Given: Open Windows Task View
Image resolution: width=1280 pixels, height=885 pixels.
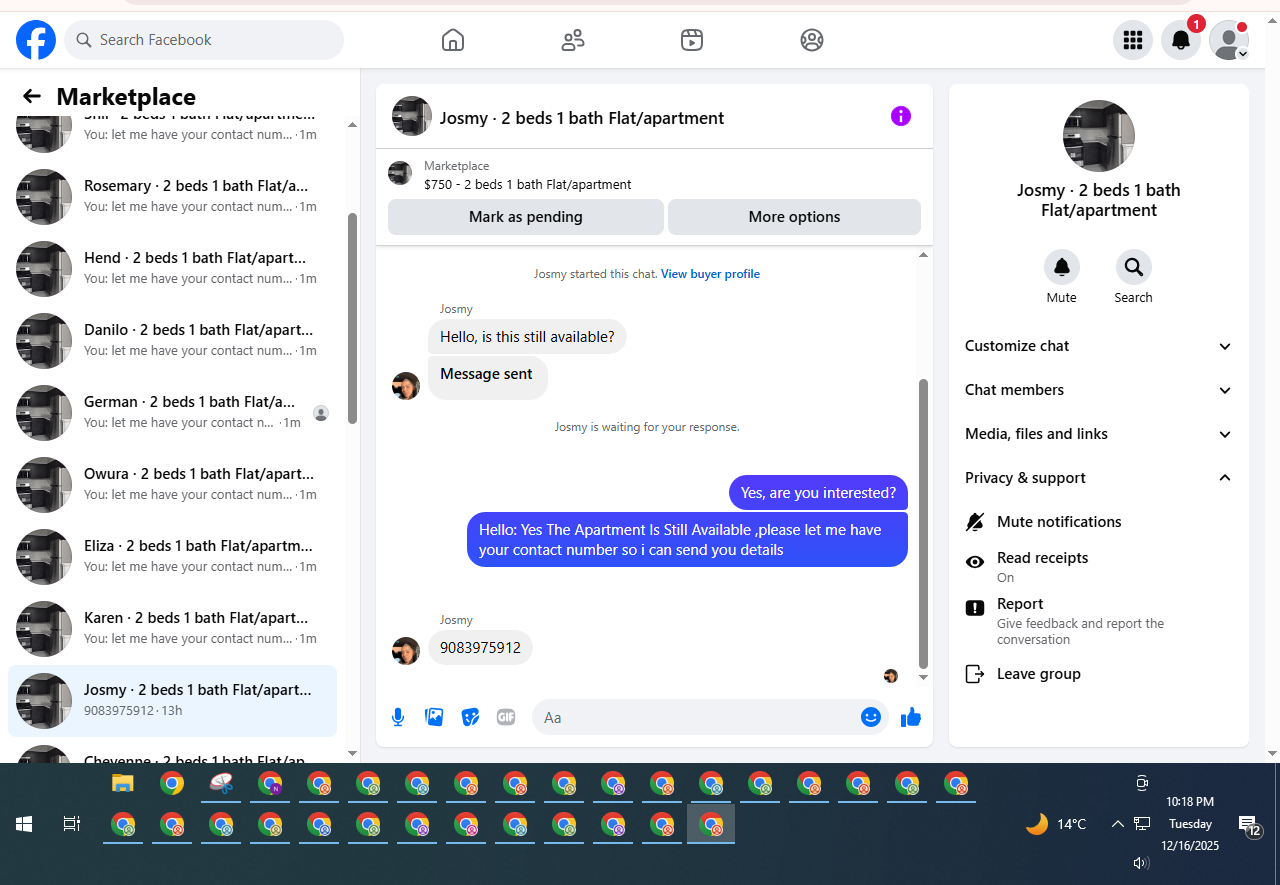Looking at the screenshot, I should [x=71, y=824].
